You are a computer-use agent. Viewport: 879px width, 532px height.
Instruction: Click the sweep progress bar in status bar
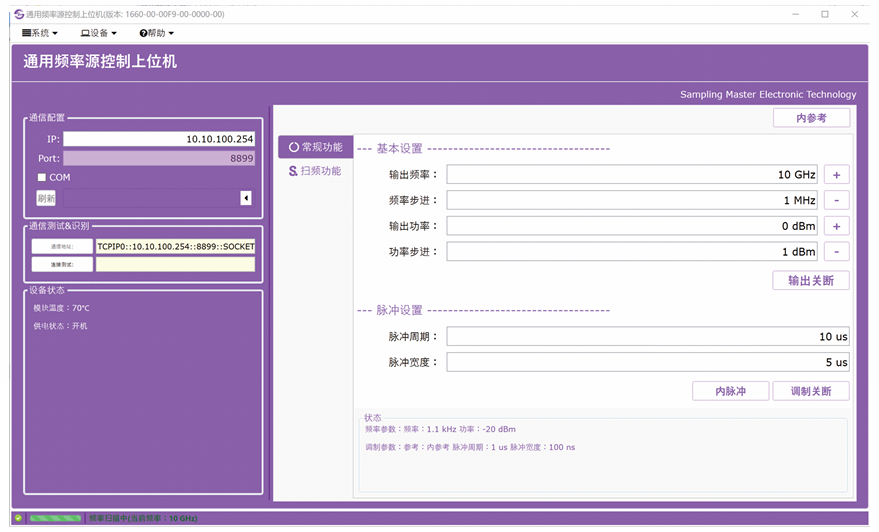(x=55, y=518)
